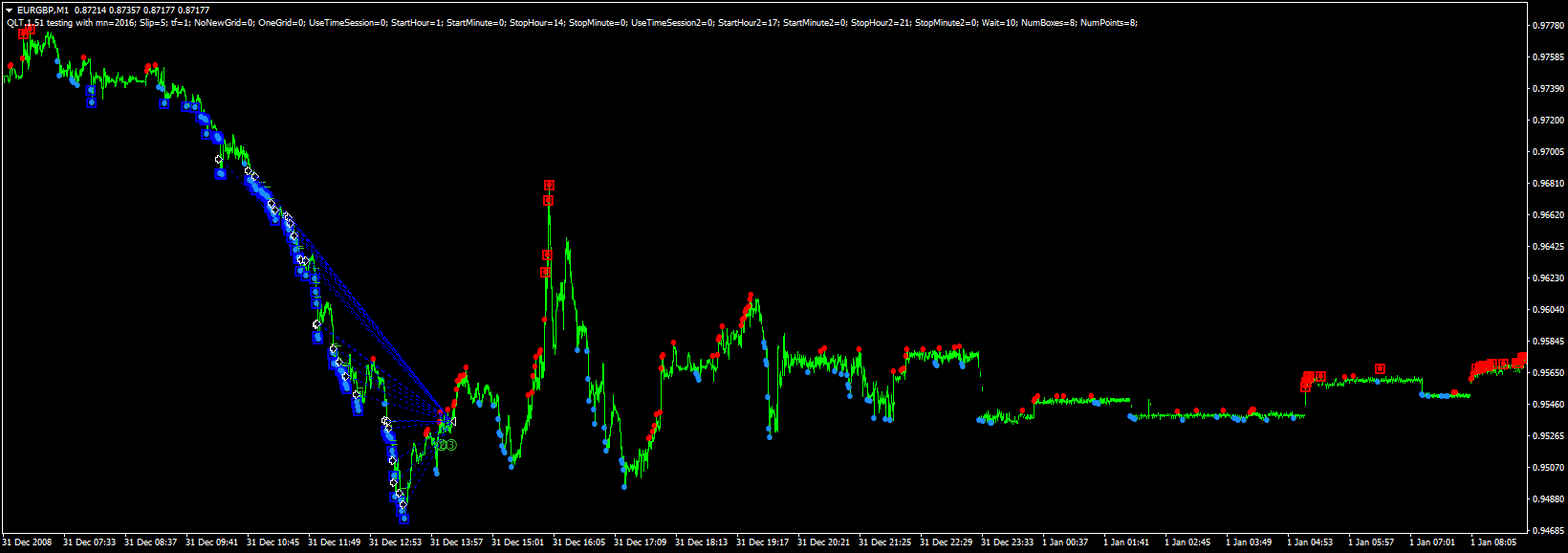The image size is (1568, 553).
Task: Click the 31 Dec 18:13 time label
Action: click(x=702, y=542)
